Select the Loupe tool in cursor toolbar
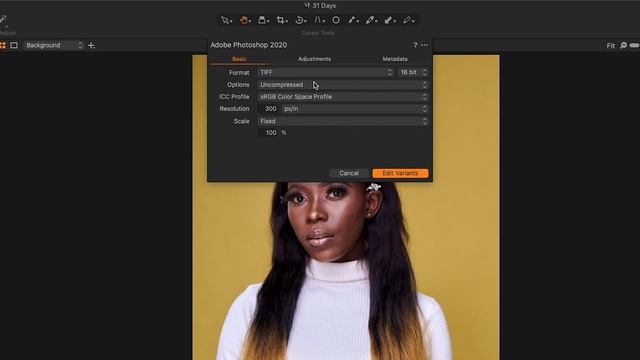Screen dimensions: 640x360 (263, 20)
